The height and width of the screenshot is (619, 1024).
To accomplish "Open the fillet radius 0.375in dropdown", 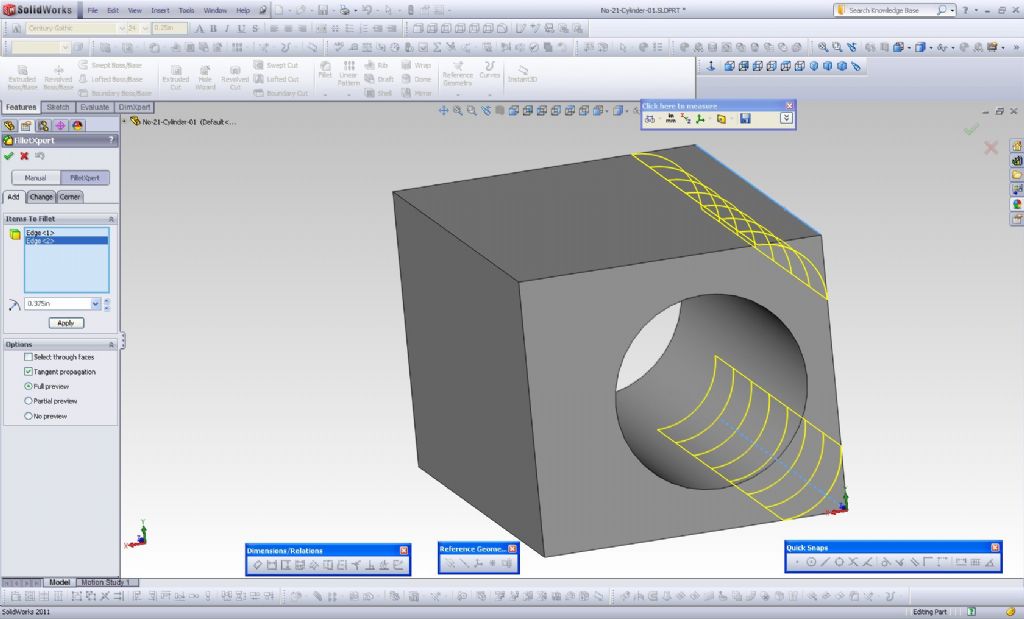I will [x=95, y=304].
